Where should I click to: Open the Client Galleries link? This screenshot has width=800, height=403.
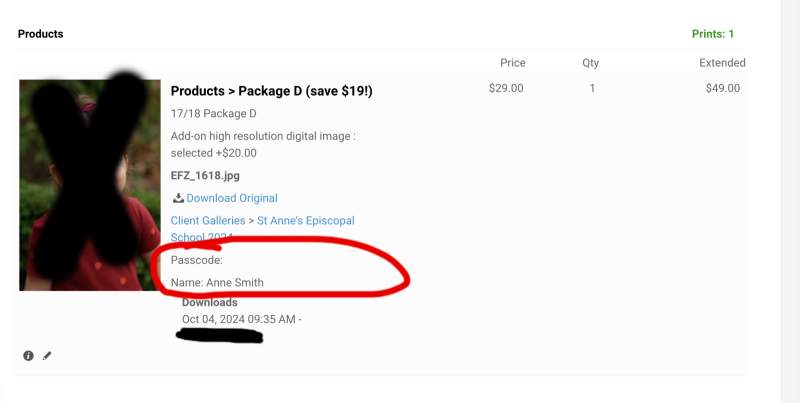coord(208,221)
